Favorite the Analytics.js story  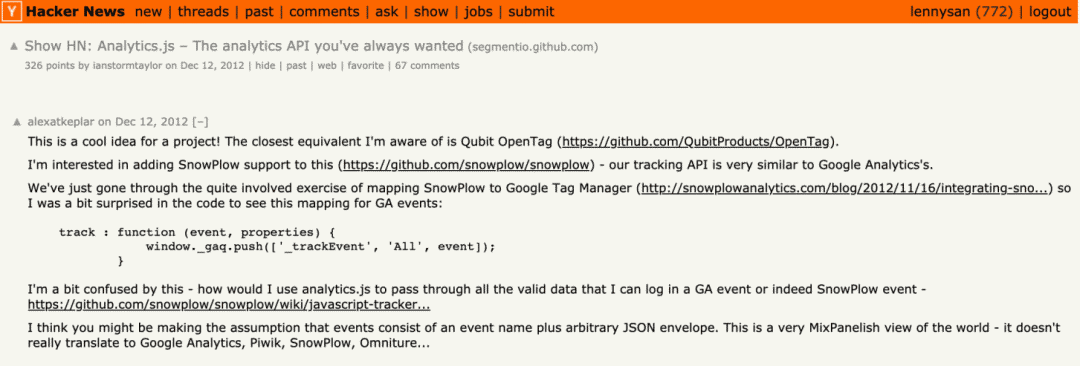click(x=366, y=66)
